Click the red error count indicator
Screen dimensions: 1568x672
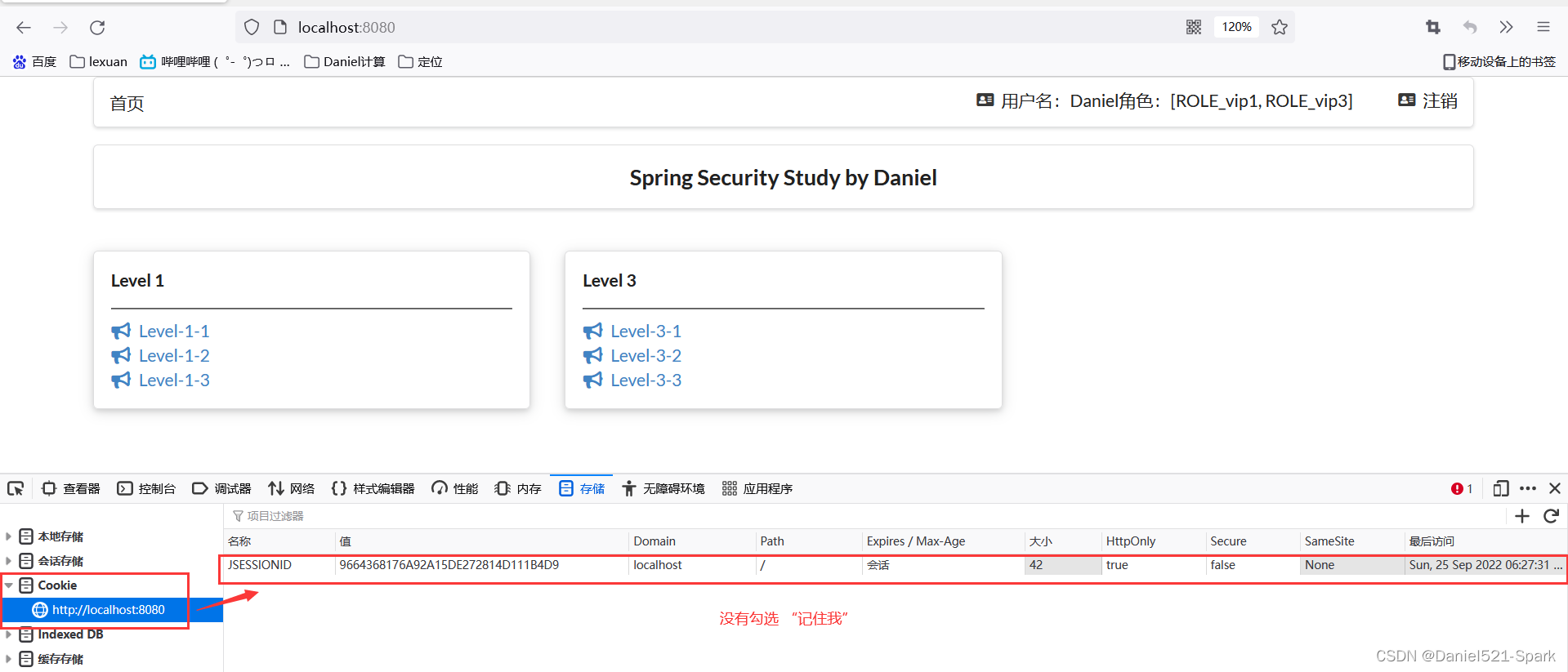(x=1462, y=488)
